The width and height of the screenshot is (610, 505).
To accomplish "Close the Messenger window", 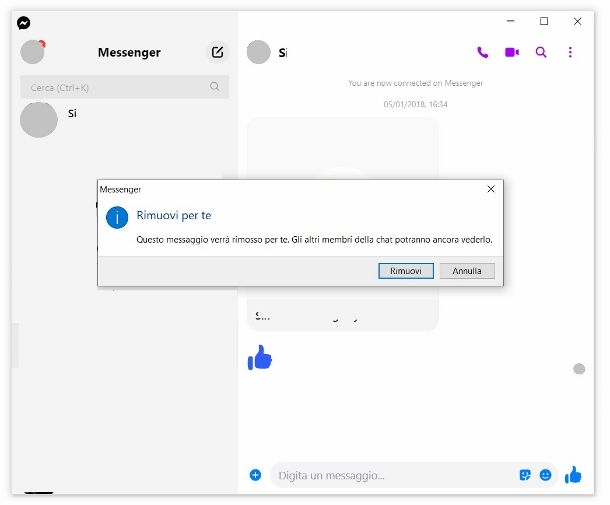I will click(577, 21).
